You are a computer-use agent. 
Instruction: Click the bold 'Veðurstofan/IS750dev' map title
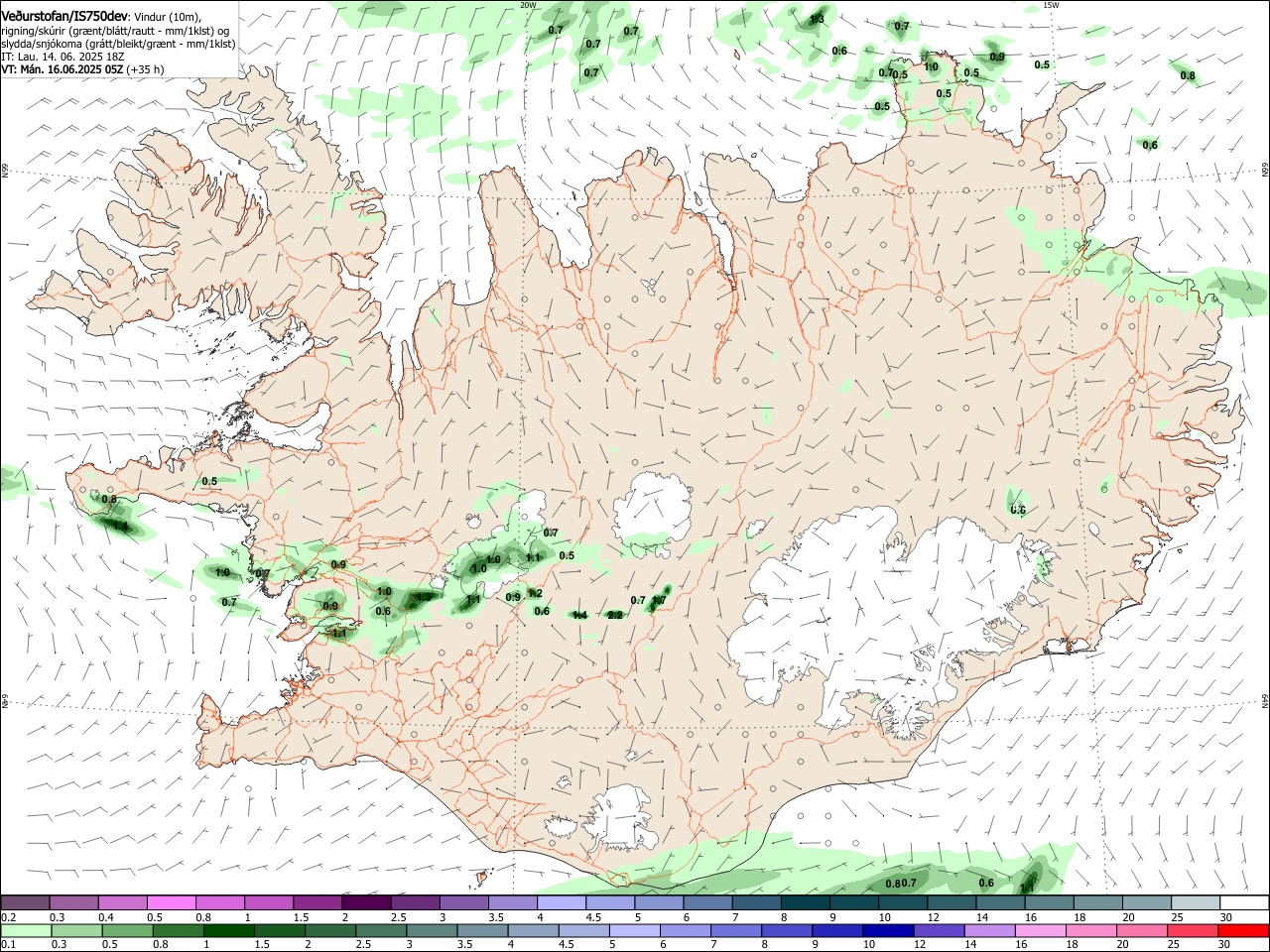pos(64,17)
